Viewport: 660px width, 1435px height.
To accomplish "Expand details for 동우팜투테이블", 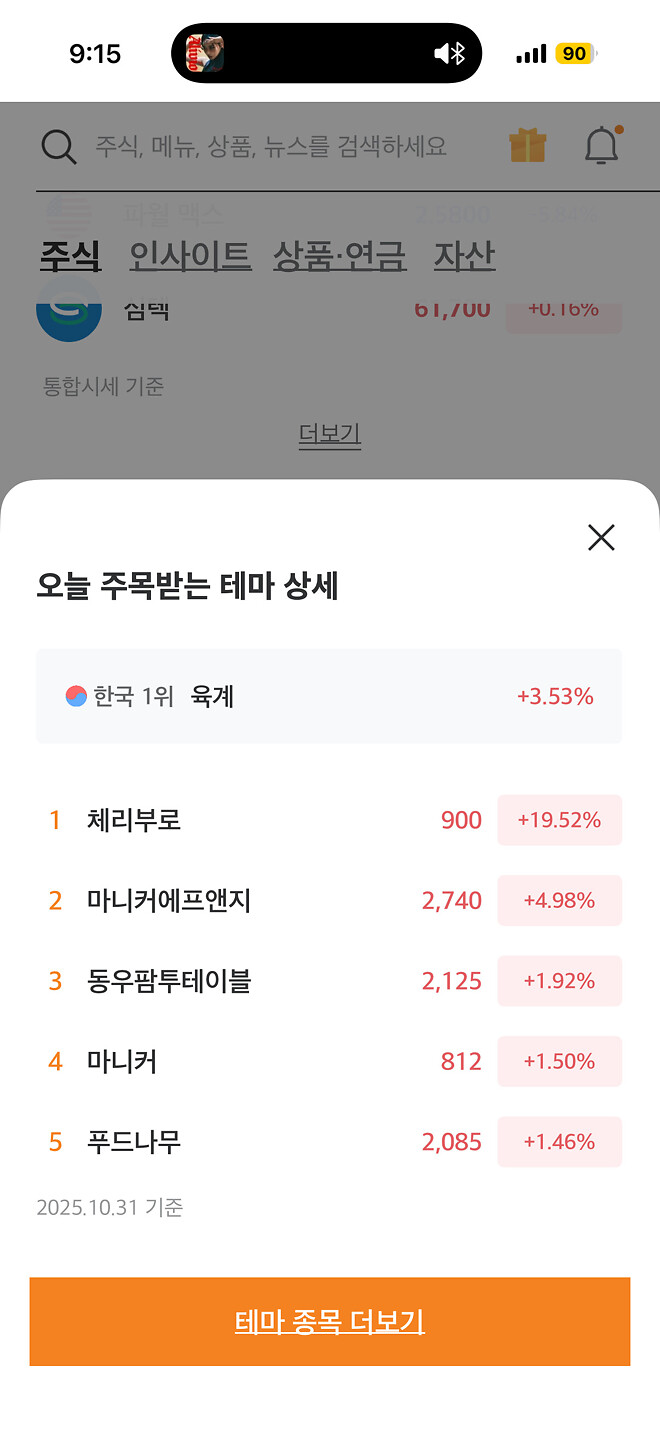I will click(330, 981).
